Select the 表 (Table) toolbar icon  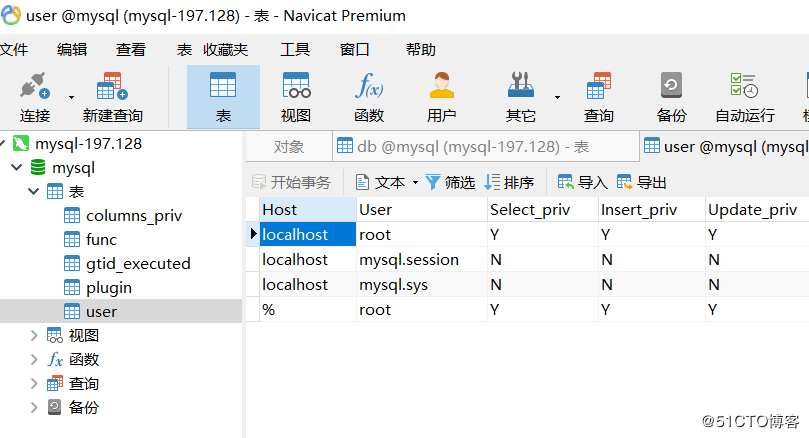[223, 97]
